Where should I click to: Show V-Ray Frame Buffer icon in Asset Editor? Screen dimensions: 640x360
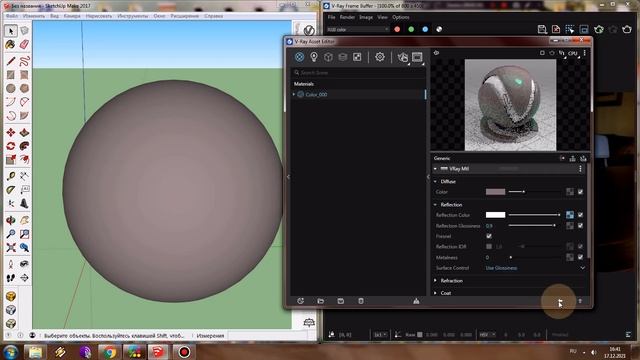pyautogui.click(x=417, y=57)
